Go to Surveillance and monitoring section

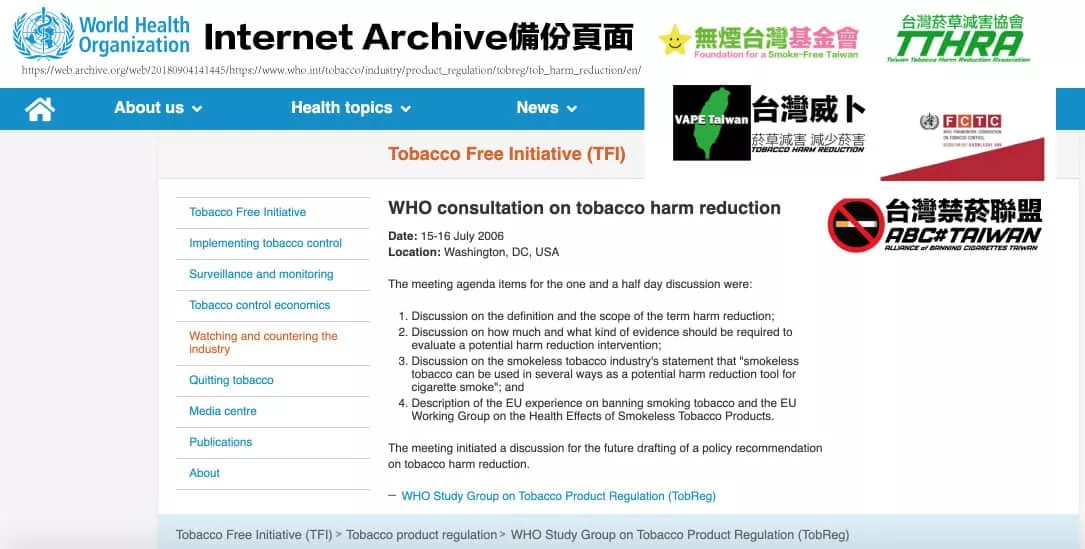pyautogui.click(x=261, y=274)
